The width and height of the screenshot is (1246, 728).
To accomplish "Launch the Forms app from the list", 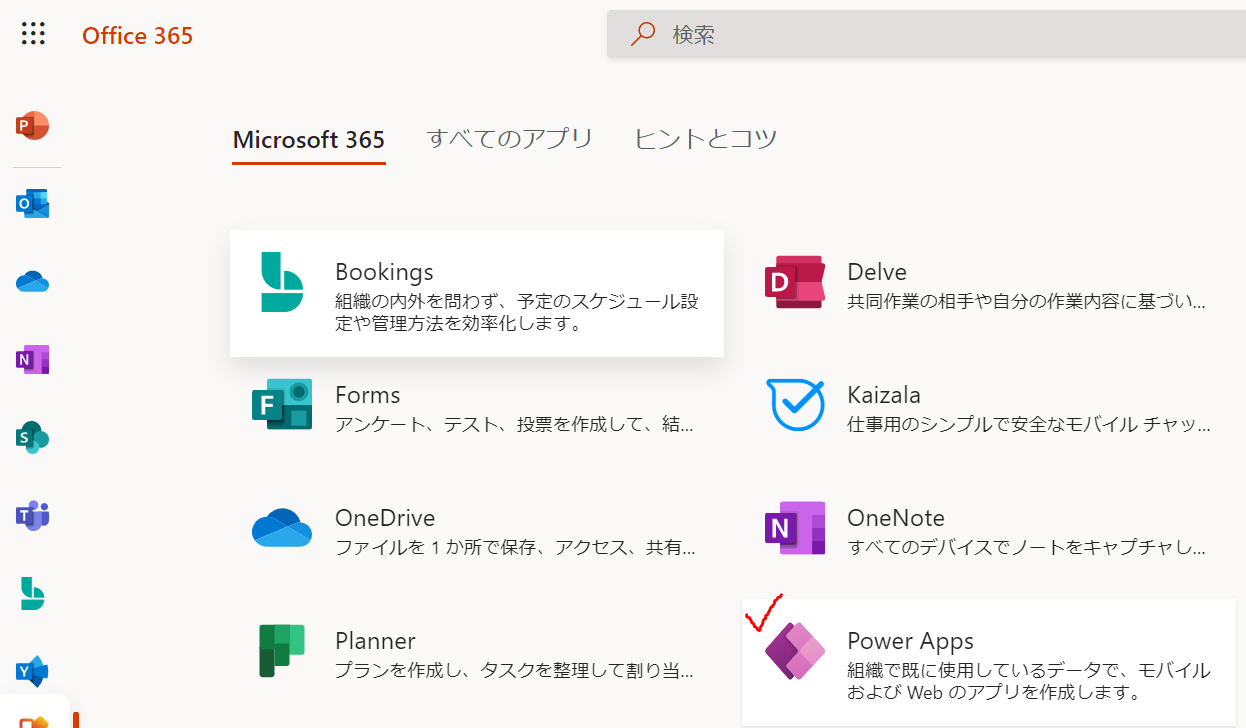I will pos(476,408).
